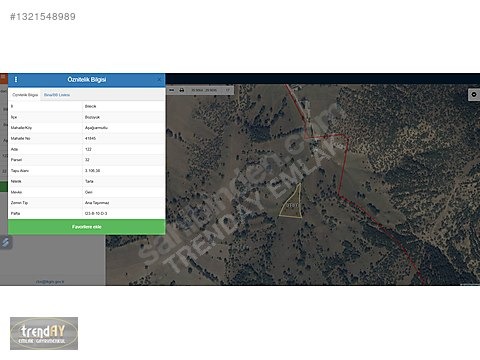480x360 pixels.
Task: Click the coordinates readout on map toolbar
Action: [204, 90]
